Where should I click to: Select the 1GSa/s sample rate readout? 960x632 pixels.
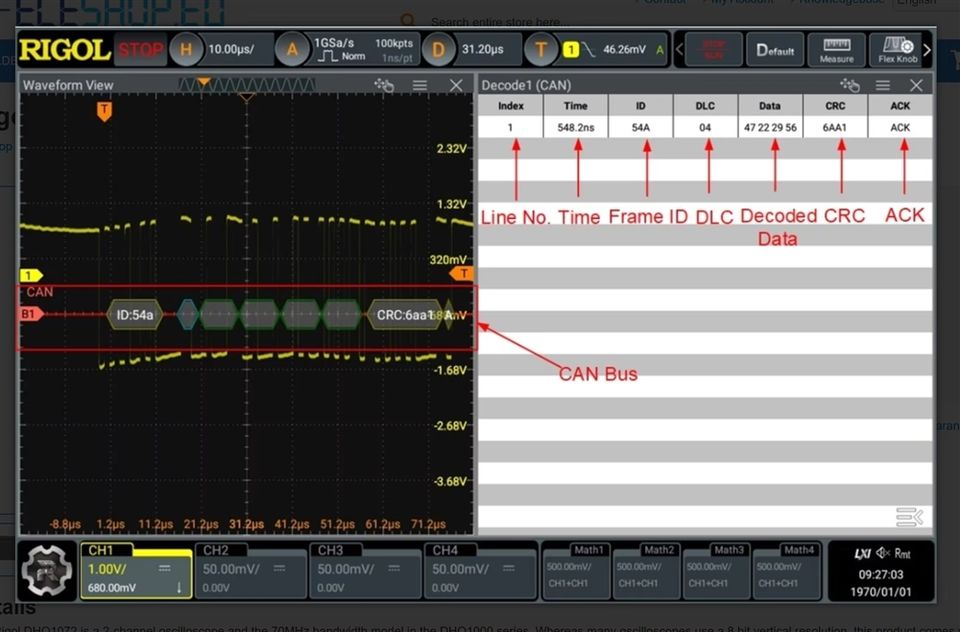click(334, 43)
